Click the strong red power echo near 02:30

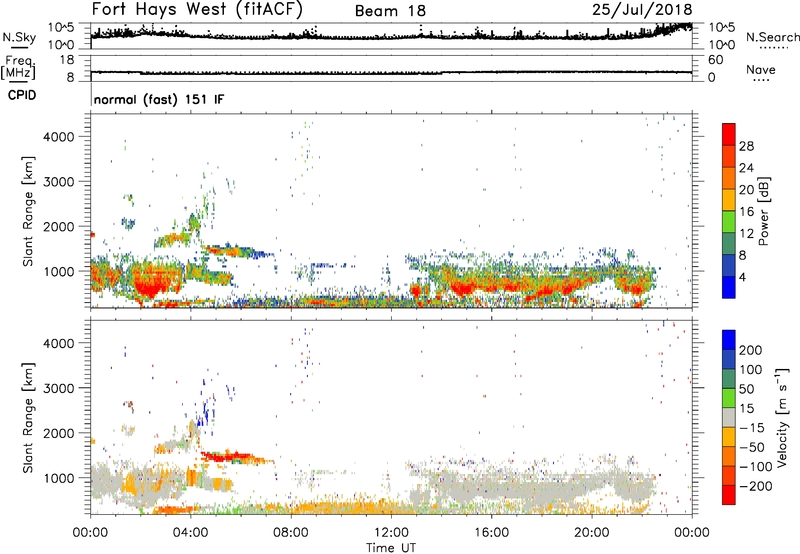click(151, 289)
